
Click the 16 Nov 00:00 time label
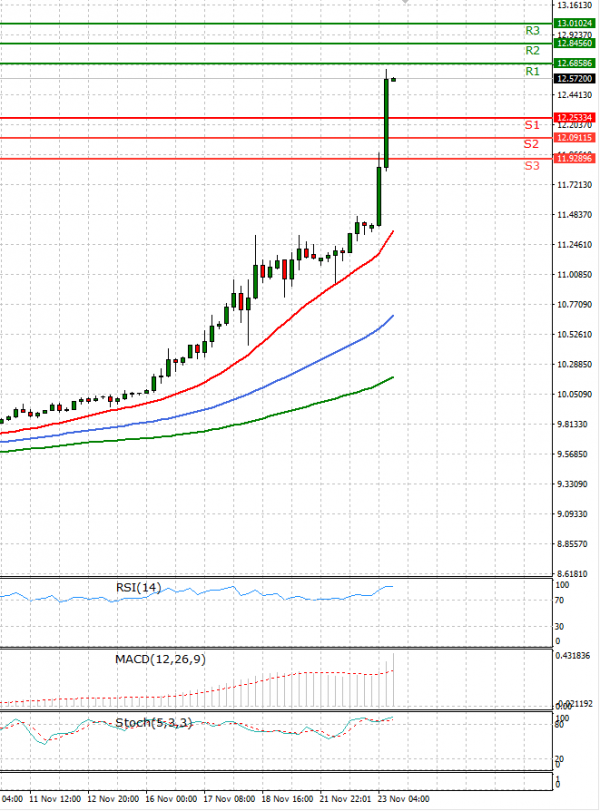pos(171,799)
